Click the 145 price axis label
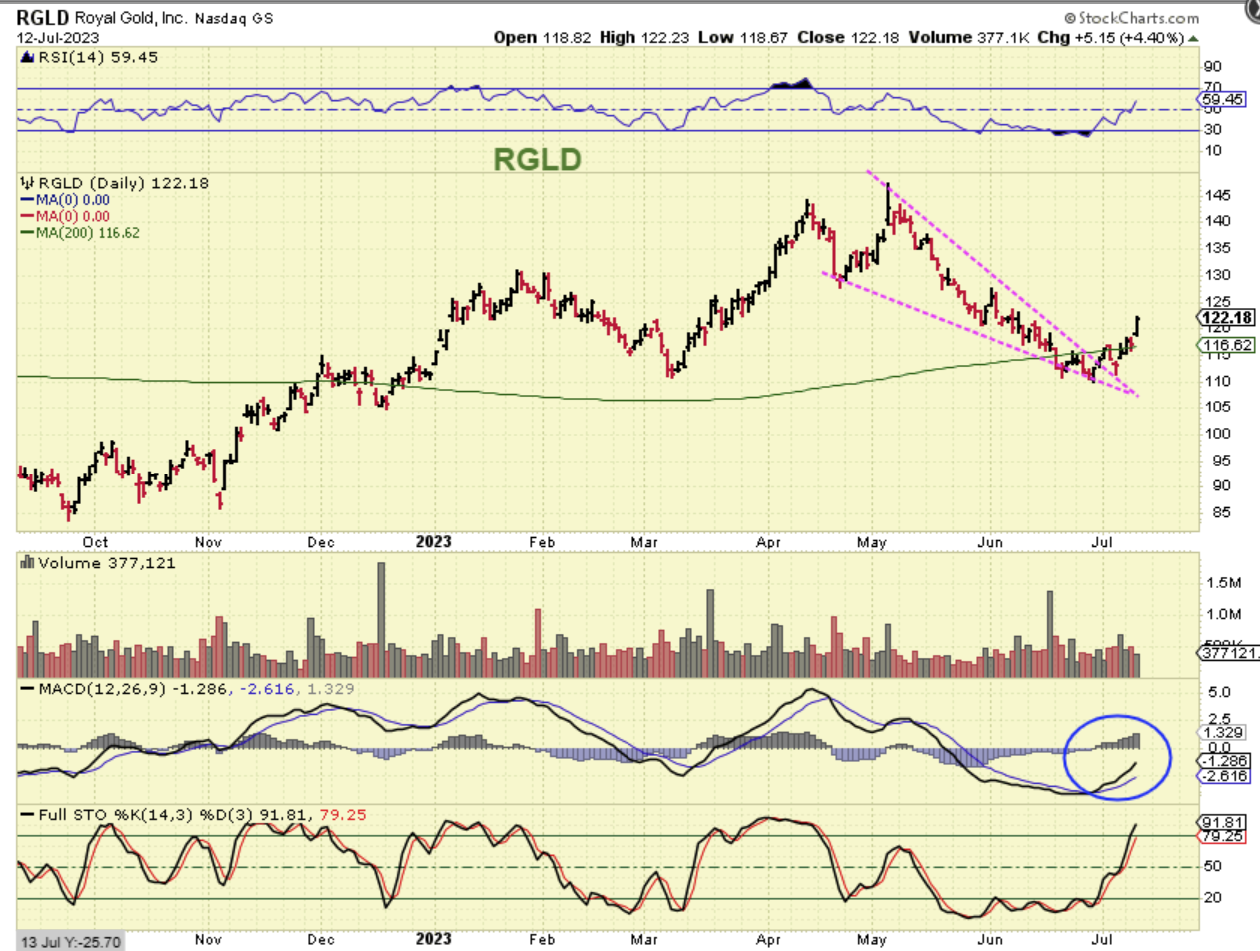This screenshot has height=951, width=1260. click(1216, 196)
